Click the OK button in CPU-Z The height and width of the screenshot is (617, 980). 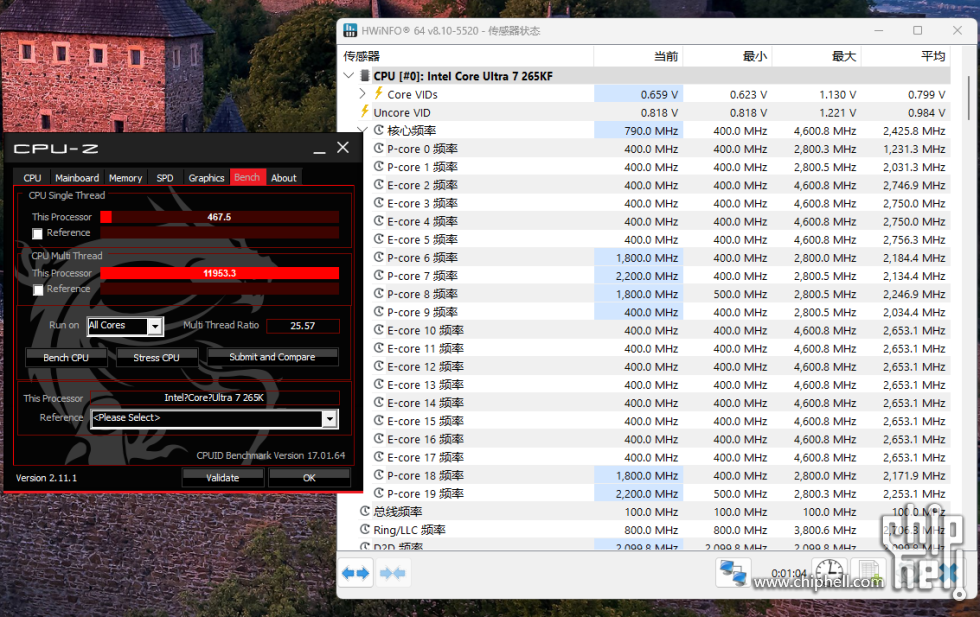pyautogui.click(x=309, y=478)
